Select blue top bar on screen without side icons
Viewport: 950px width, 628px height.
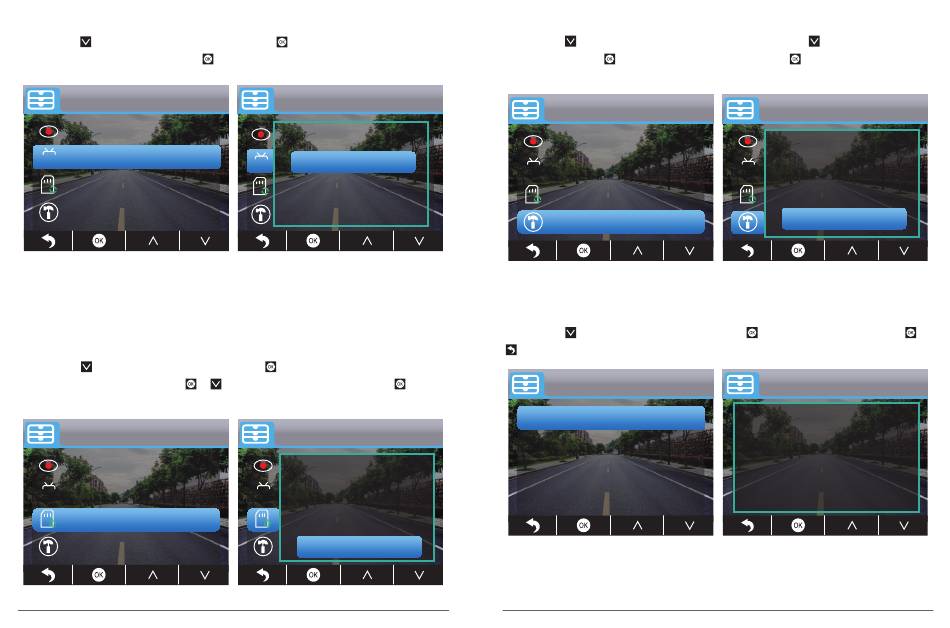[611, 418]
